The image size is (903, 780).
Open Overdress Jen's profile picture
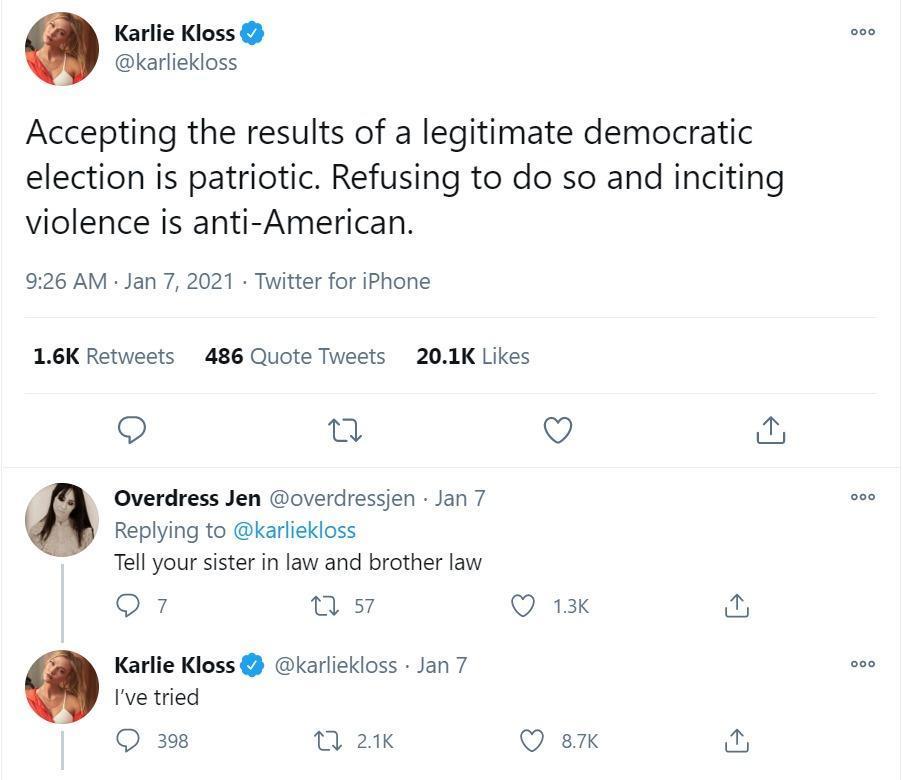[x=62, y=520]
